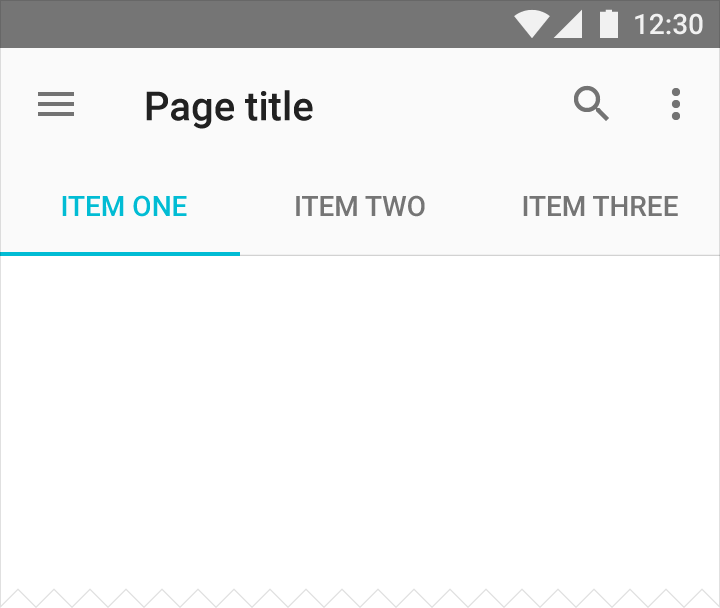Click the Page title text
Viewport: 720px width, 608px height.
click(229, 107)
